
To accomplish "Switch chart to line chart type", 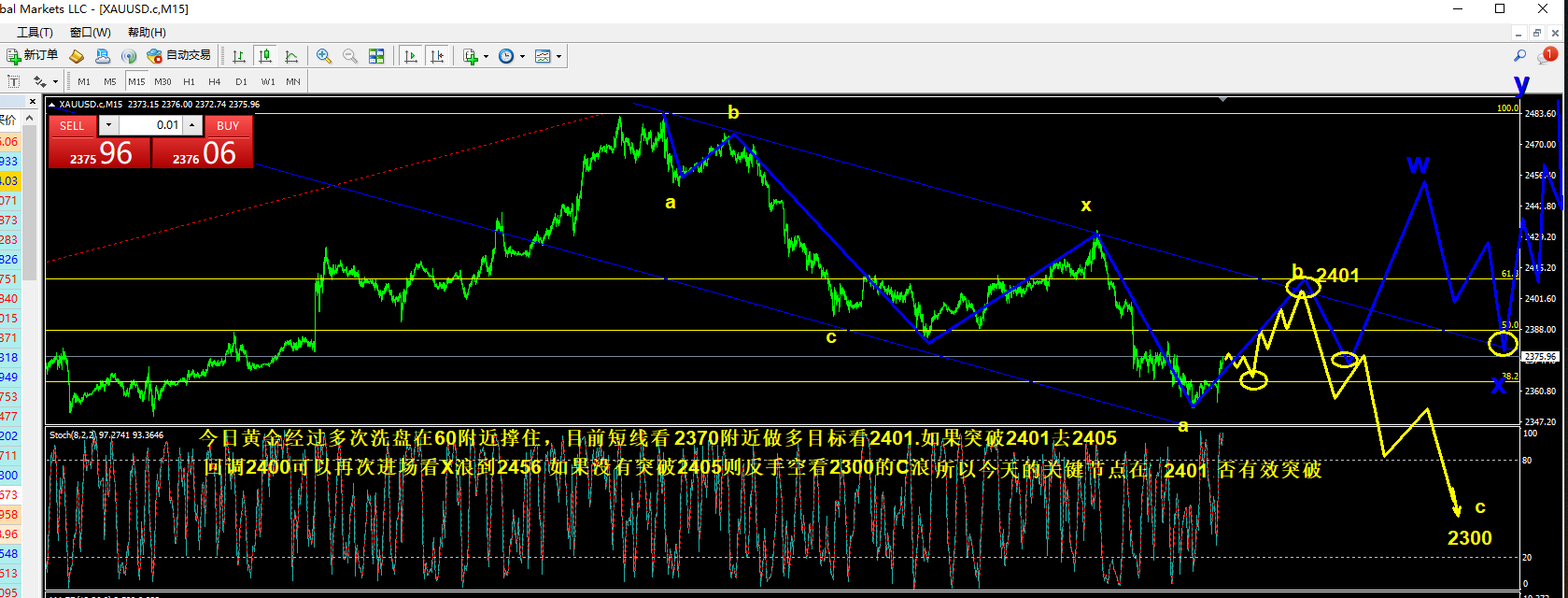I will tap(291, 56).
